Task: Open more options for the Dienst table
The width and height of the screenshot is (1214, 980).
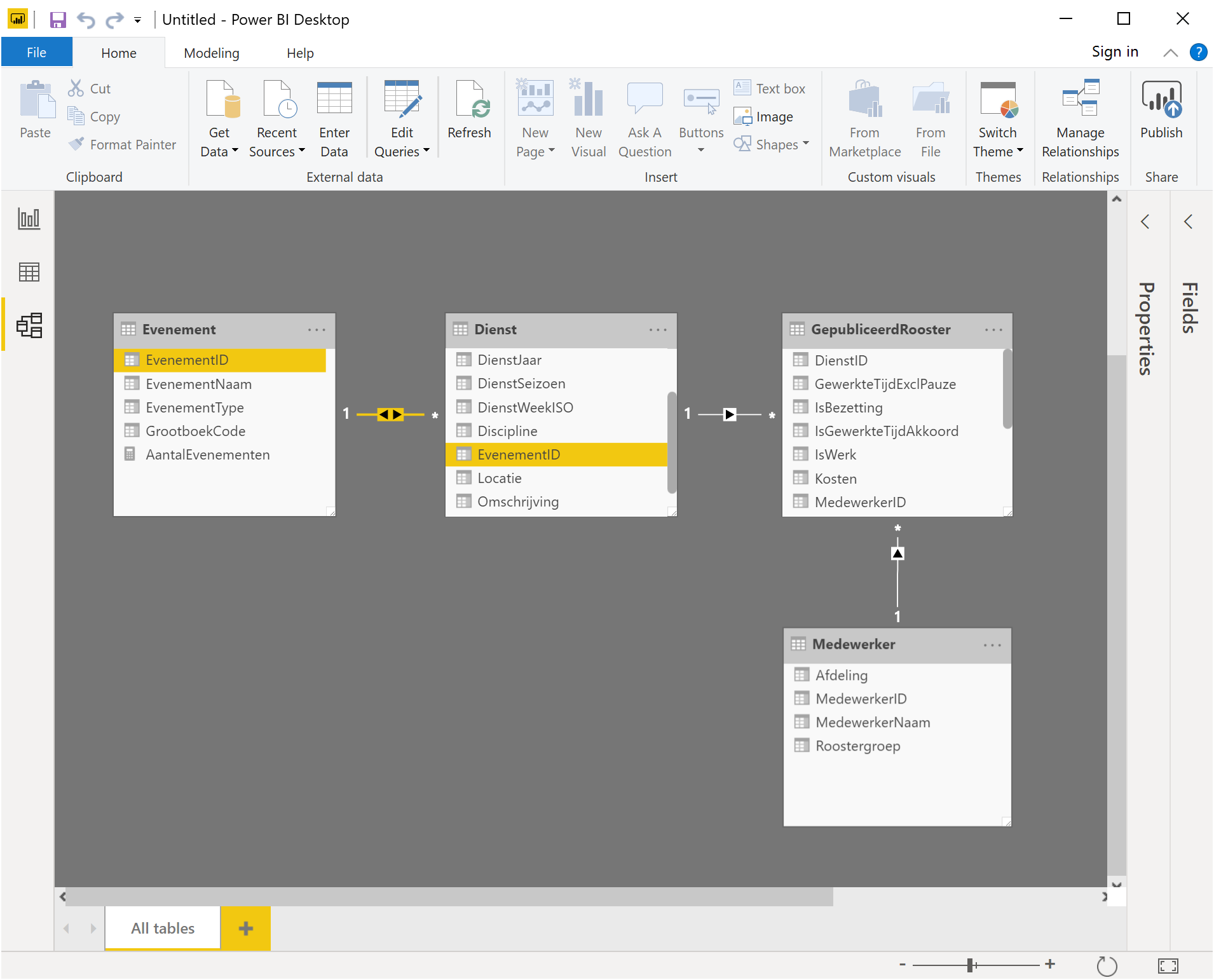Action: point(658,330)
